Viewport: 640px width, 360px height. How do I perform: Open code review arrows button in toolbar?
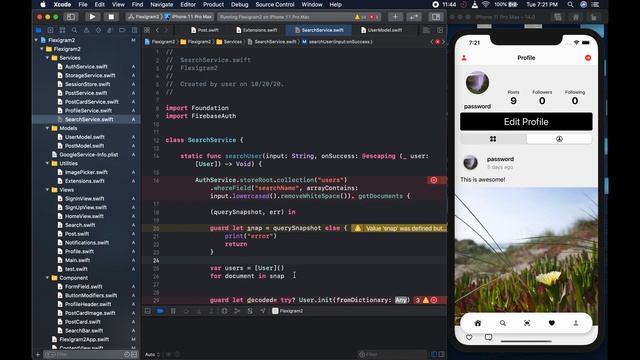pyautogui.click(x=414, y=17)
